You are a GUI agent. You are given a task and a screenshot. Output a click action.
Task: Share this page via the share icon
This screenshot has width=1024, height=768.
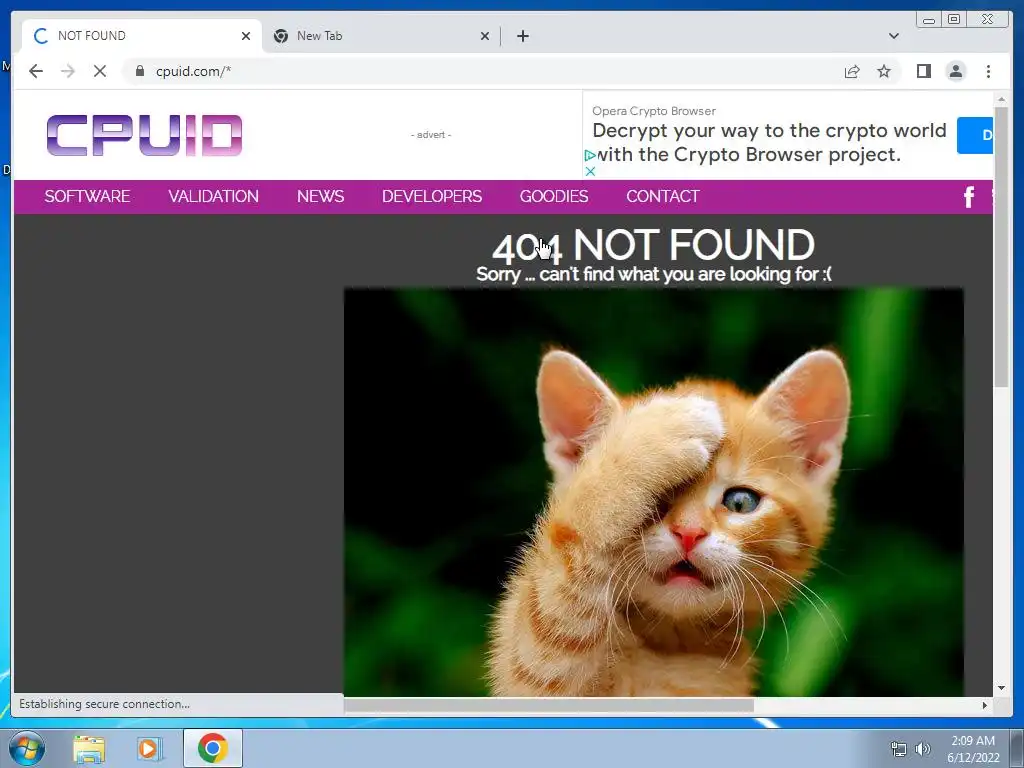[852, 71]
